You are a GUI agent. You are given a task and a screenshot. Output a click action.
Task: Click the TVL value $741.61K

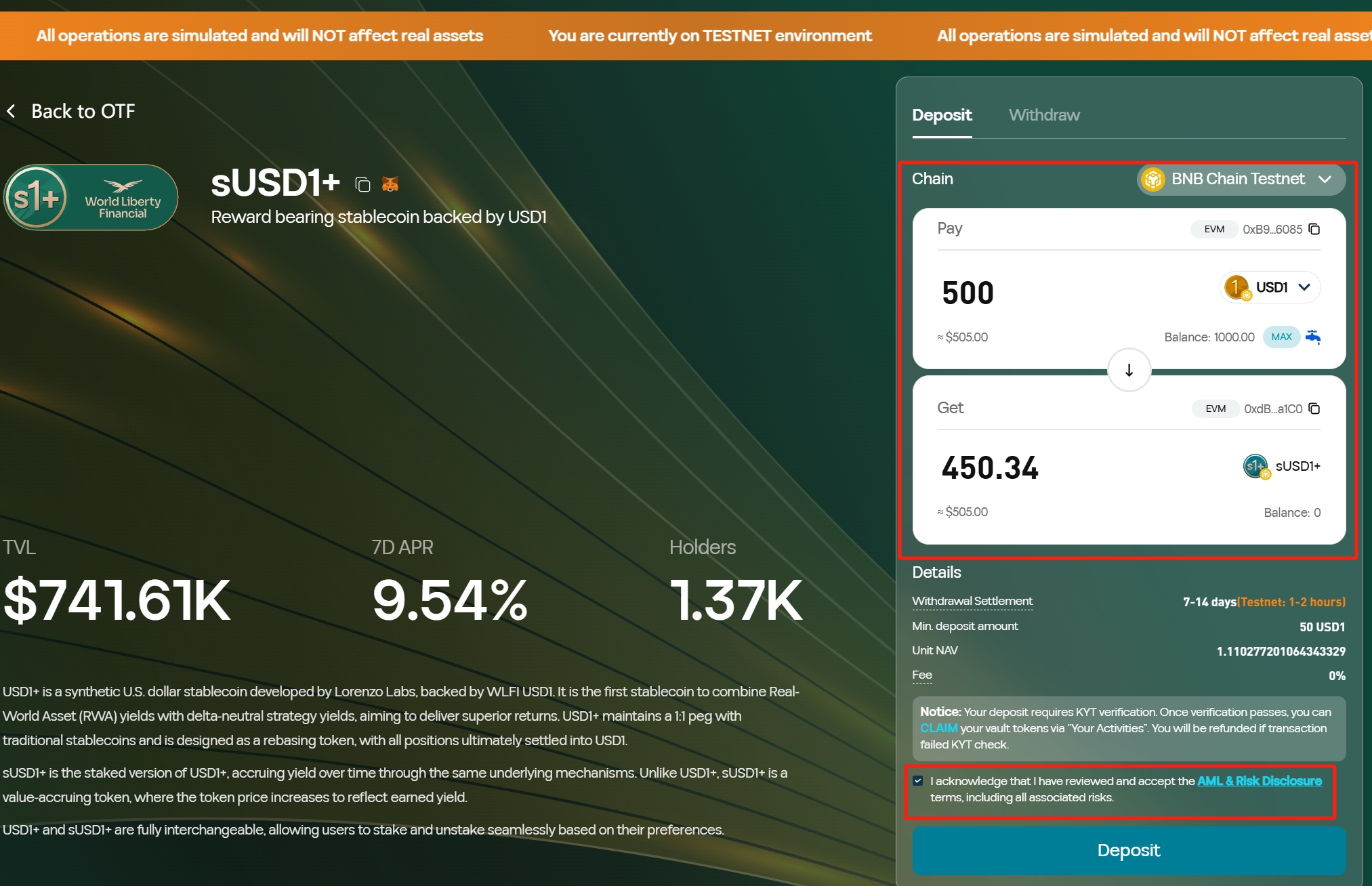tap(117, 600)
